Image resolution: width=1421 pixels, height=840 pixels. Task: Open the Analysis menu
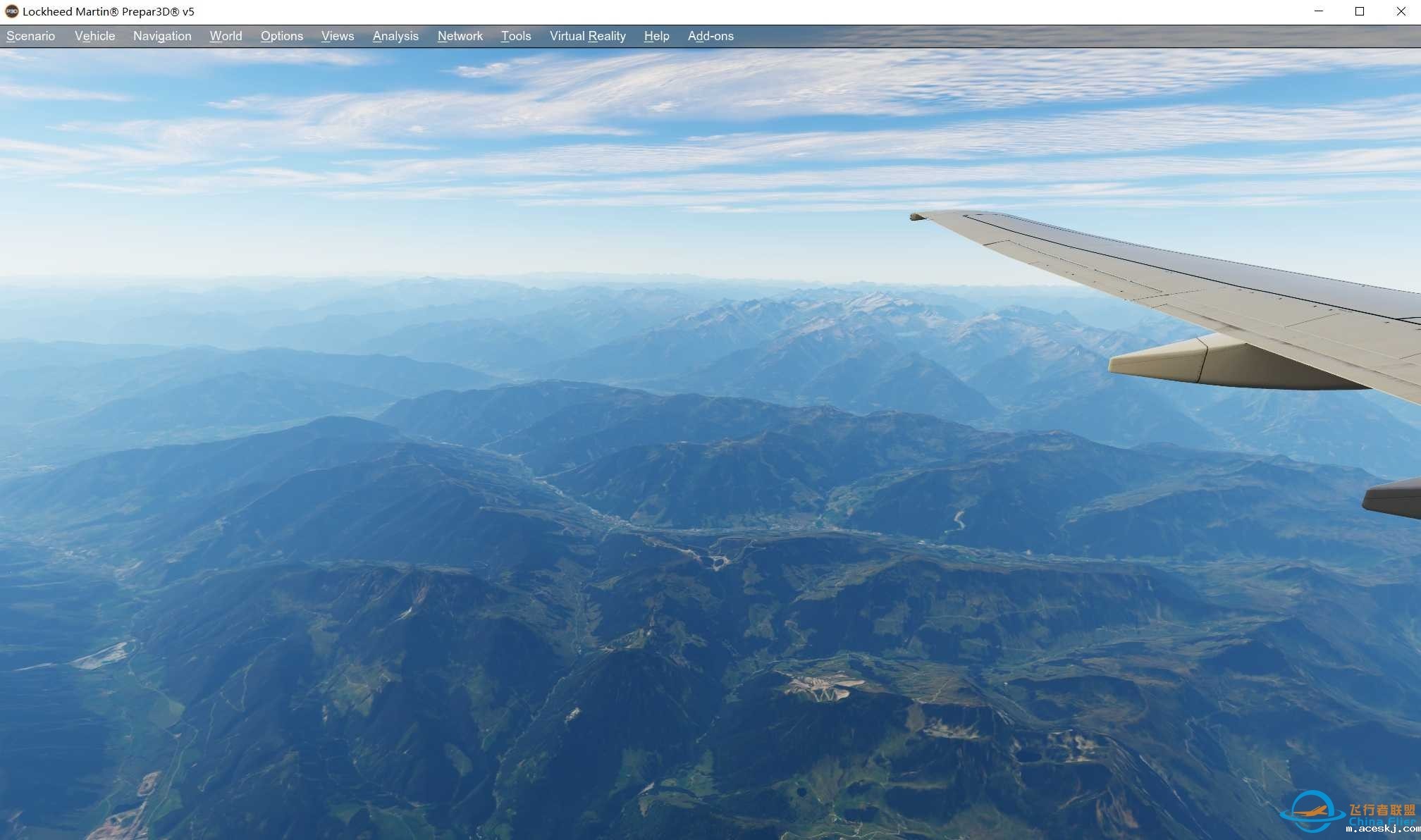click(395, 36)
